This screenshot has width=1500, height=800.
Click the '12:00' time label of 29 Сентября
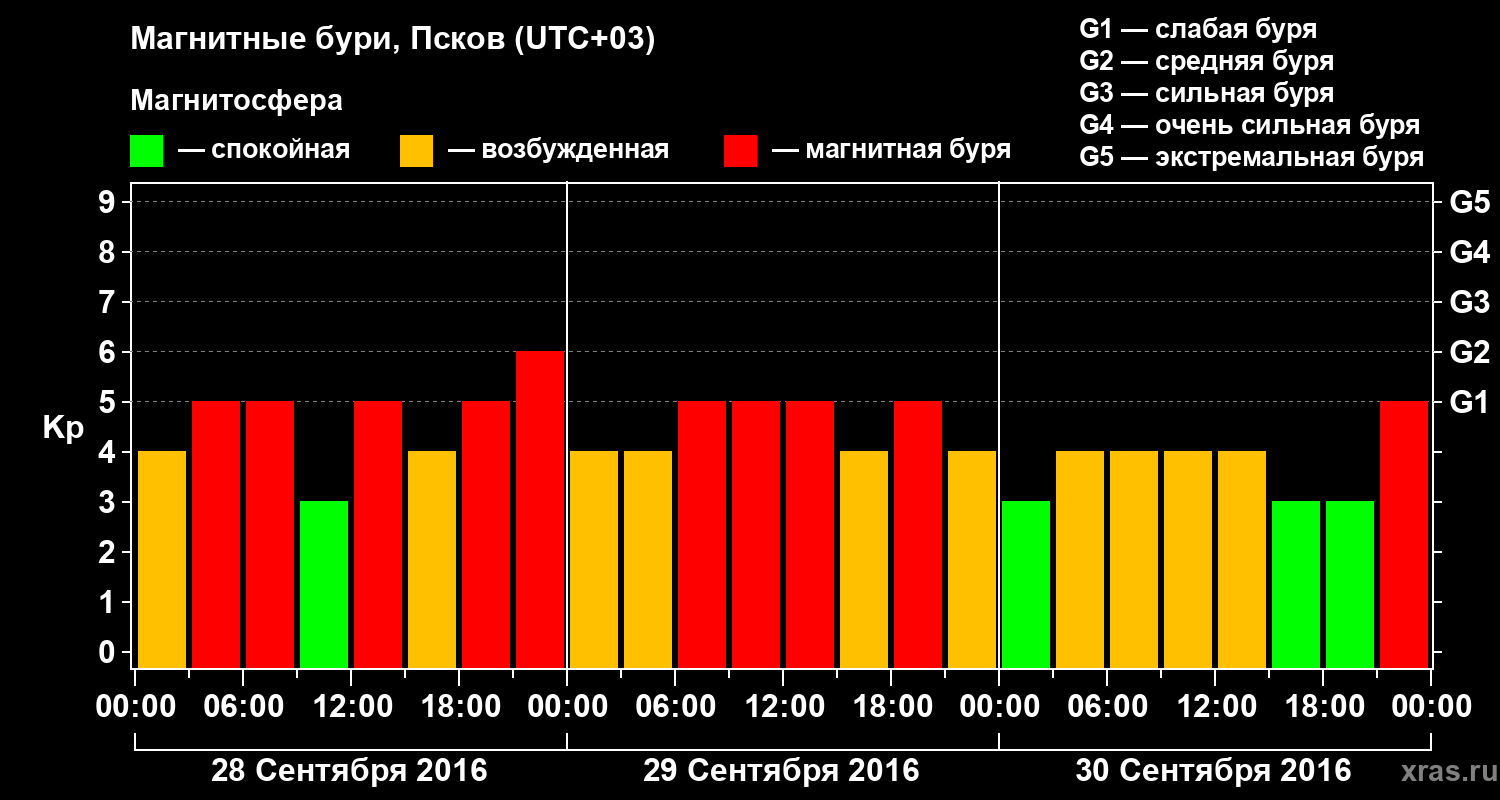tap(783, 706)
